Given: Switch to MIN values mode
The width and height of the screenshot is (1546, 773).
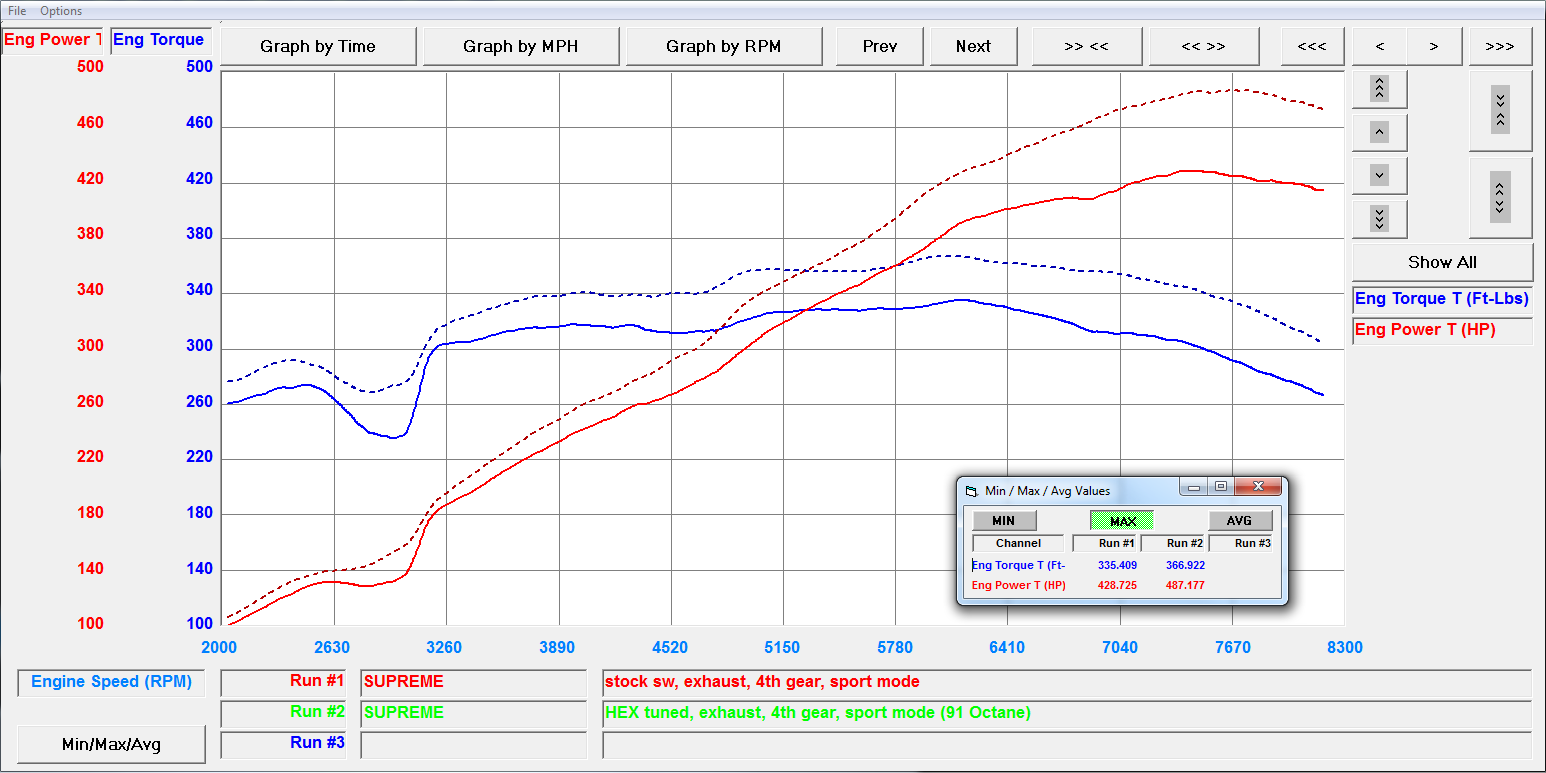Looking at the screenshot, I should pyautogui.click(x=1003, y=521).
